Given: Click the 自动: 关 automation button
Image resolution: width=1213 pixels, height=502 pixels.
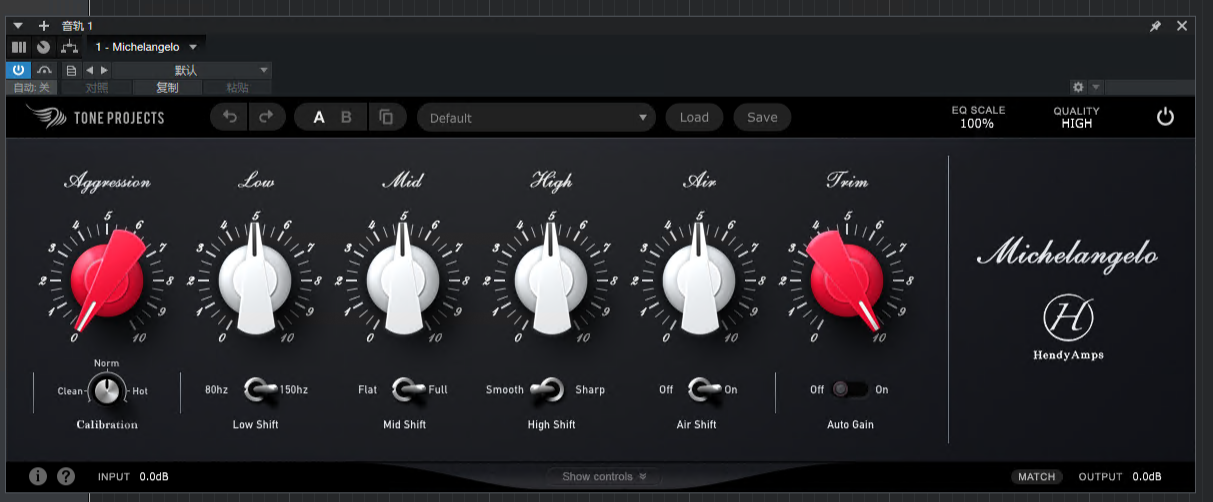Looking at the screenshot, I should click(31, 88).
